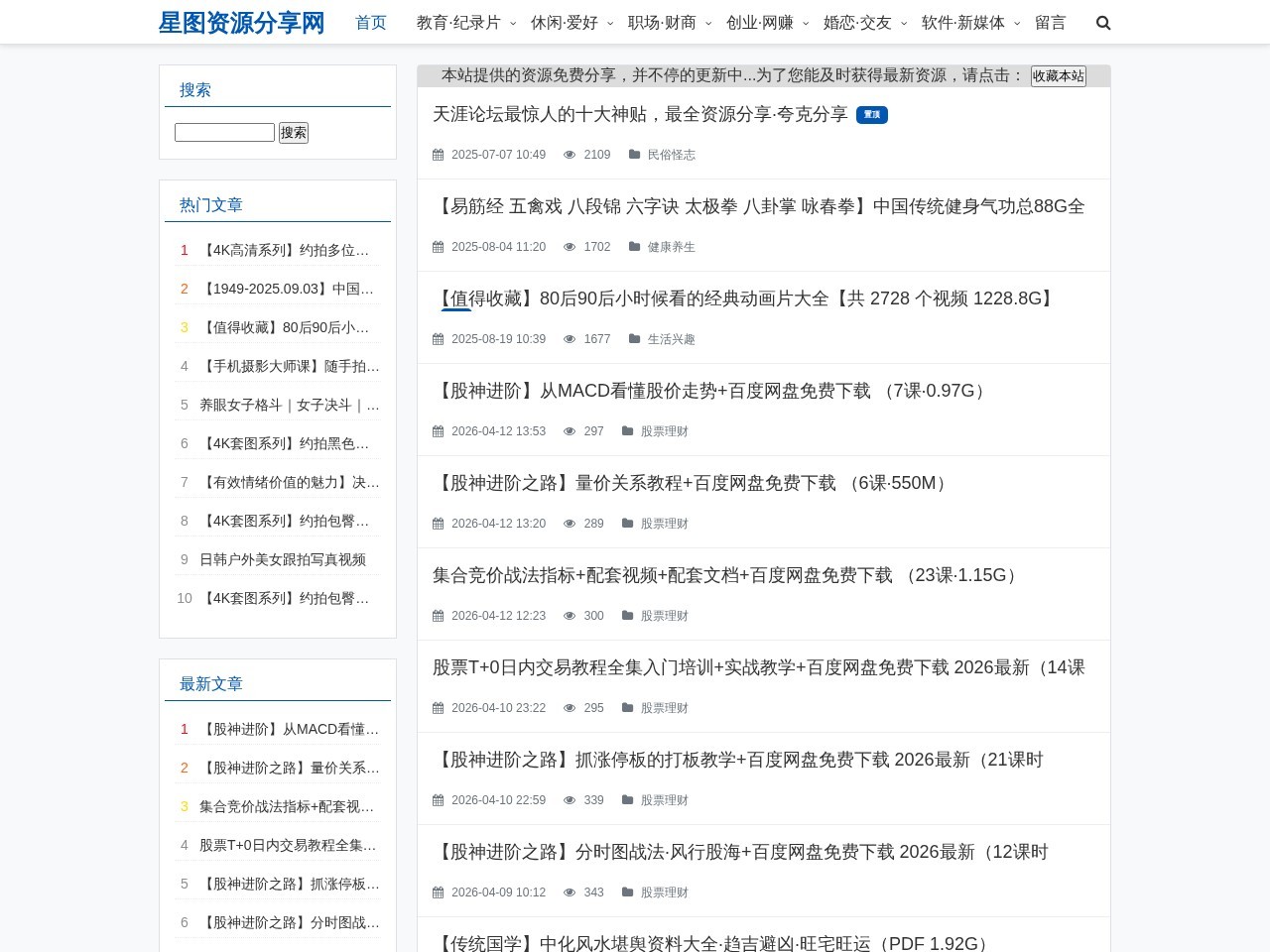Image resolution: width=1270 pixels, height=952 pixels.
Task: Click eye icon beside 295 views
Action: click(x=570, y=708)
